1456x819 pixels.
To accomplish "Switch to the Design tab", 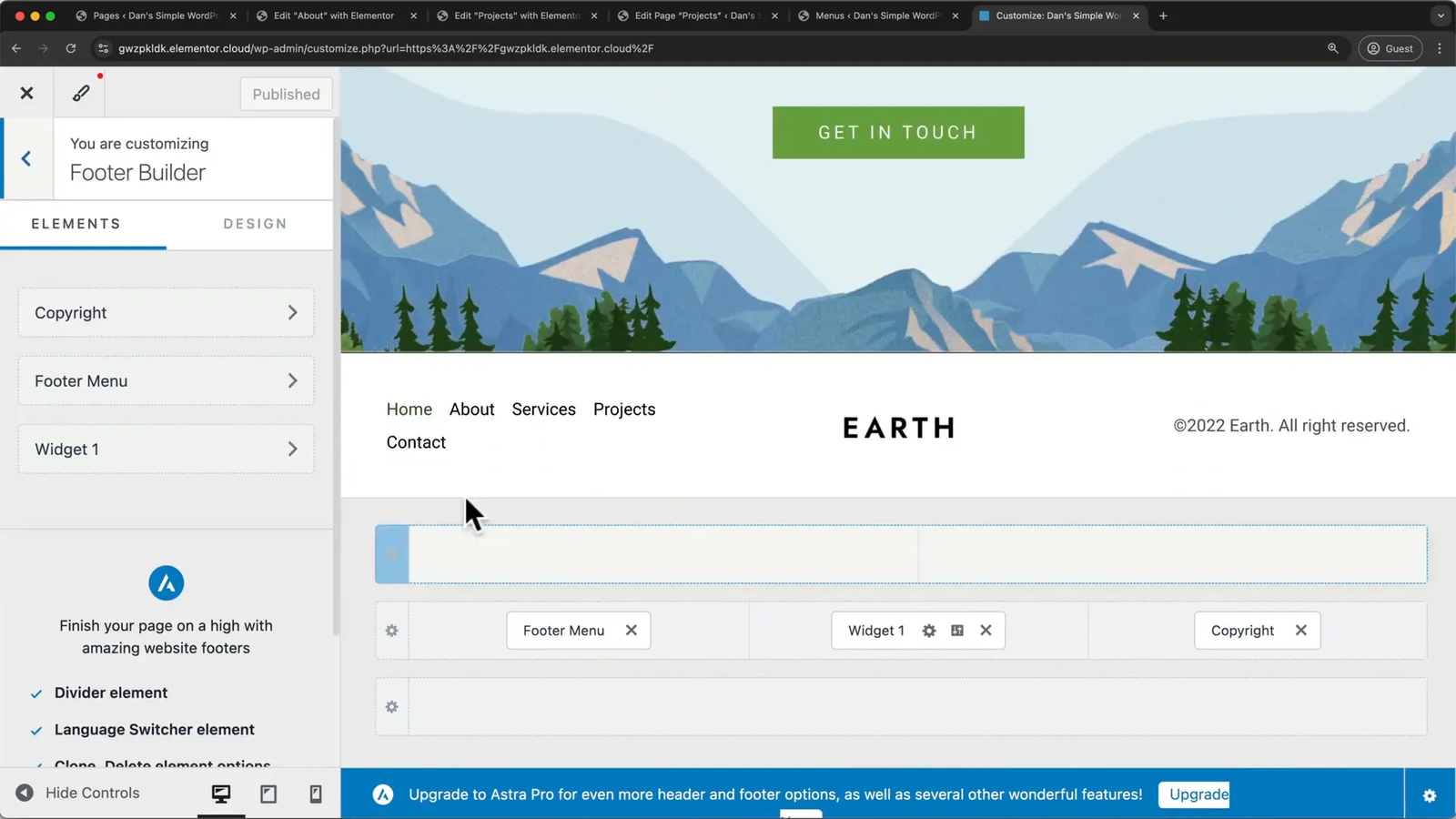I will pos(255,224).
